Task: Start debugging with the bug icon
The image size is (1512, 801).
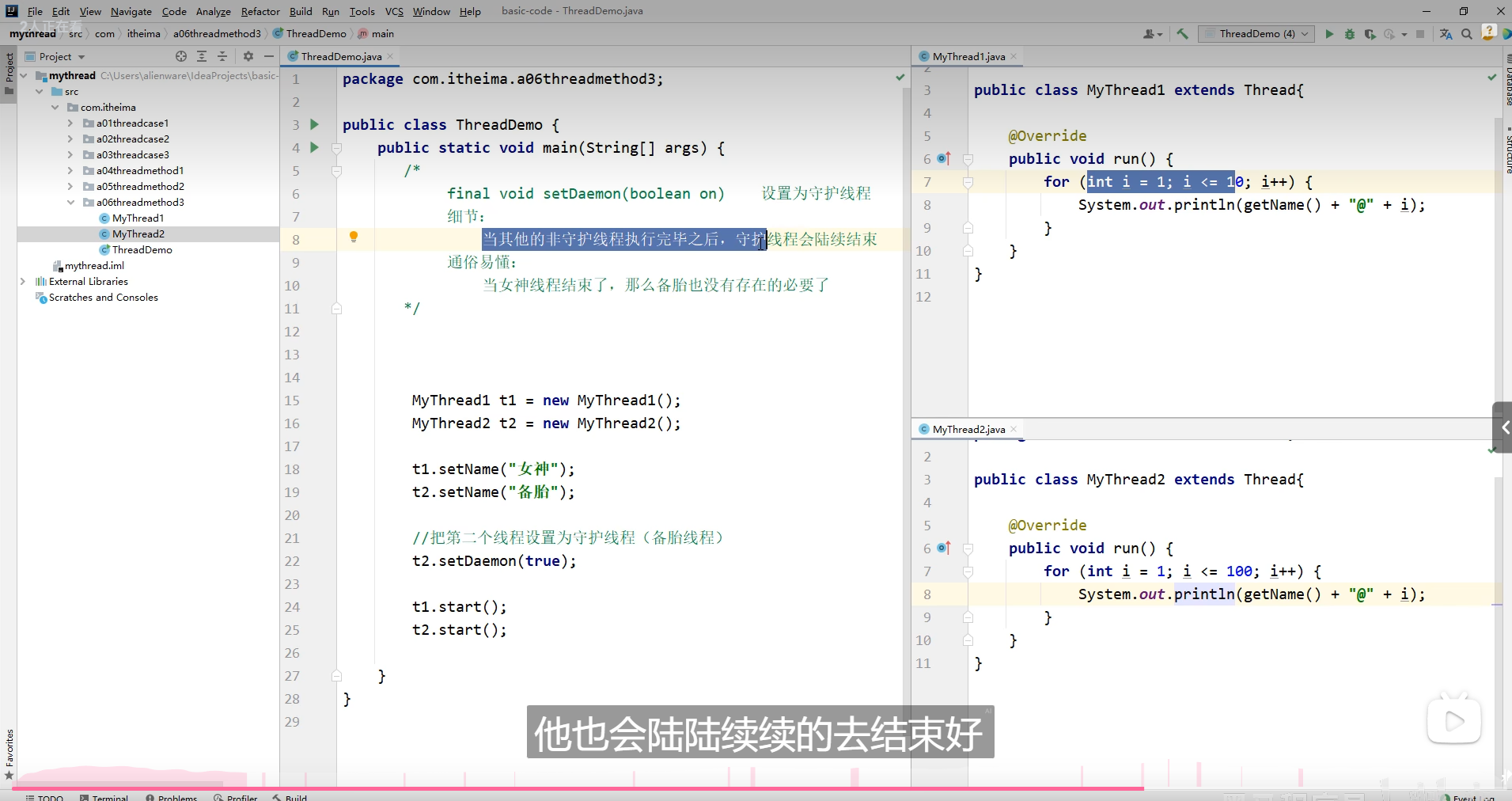Action: click(x=1350, y=34)
